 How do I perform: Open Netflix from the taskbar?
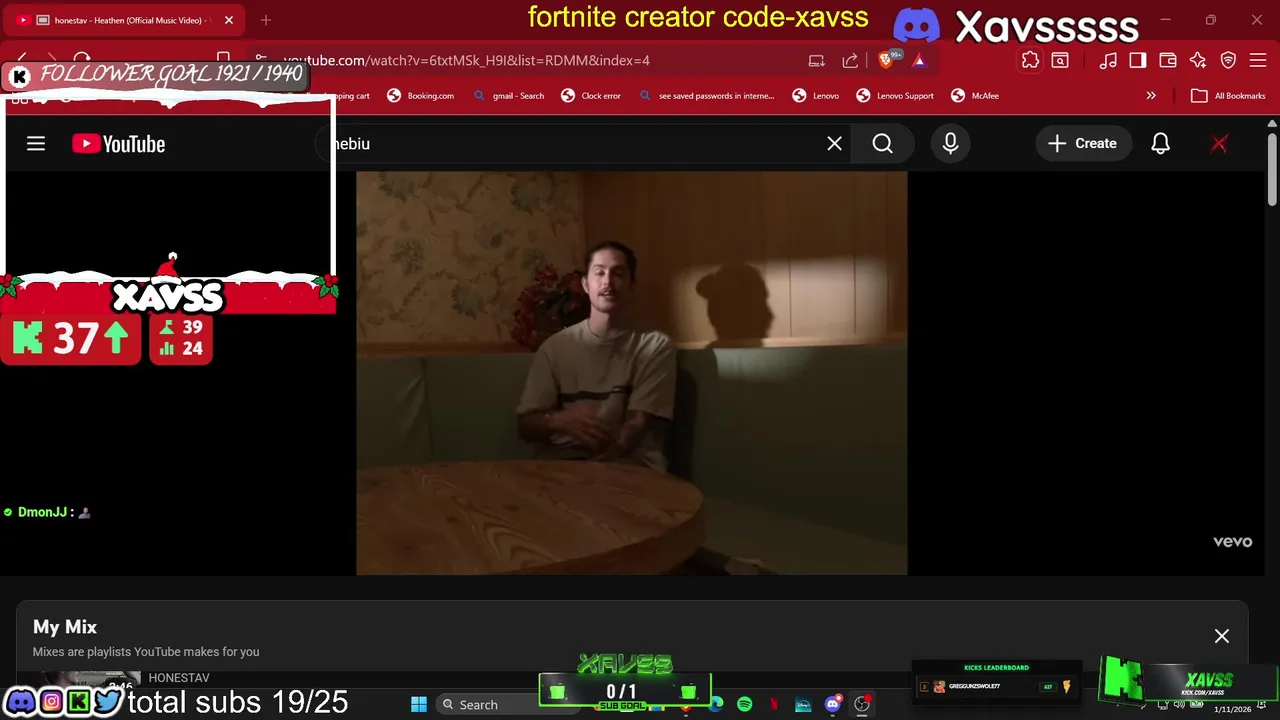(773, 704)
